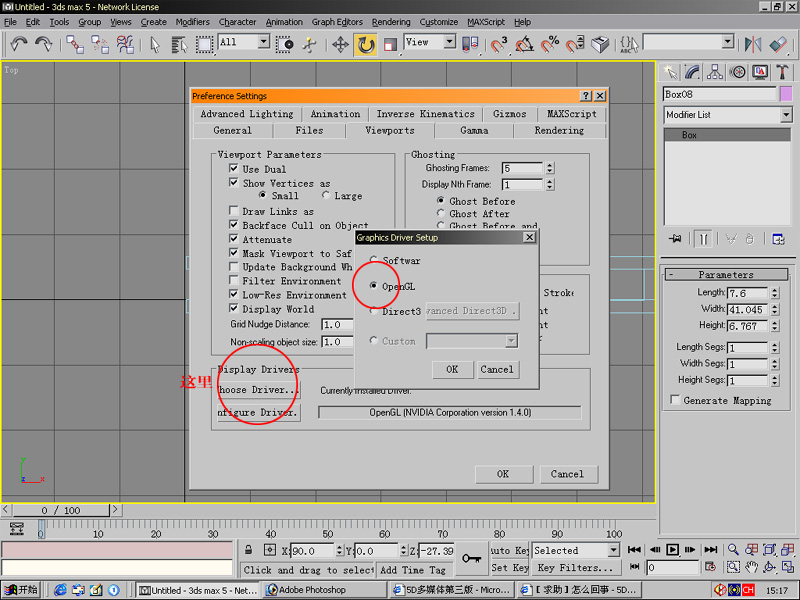Activate the Select and Scale tool
Screen dimensions: 800x600
390,45
